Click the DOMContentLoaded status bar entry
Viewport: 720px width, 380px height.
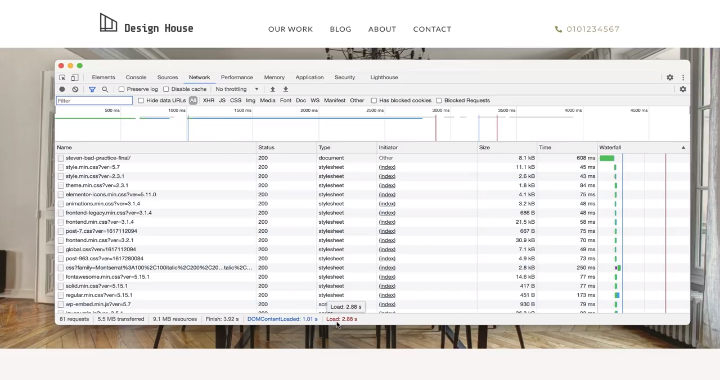[282, 319]
